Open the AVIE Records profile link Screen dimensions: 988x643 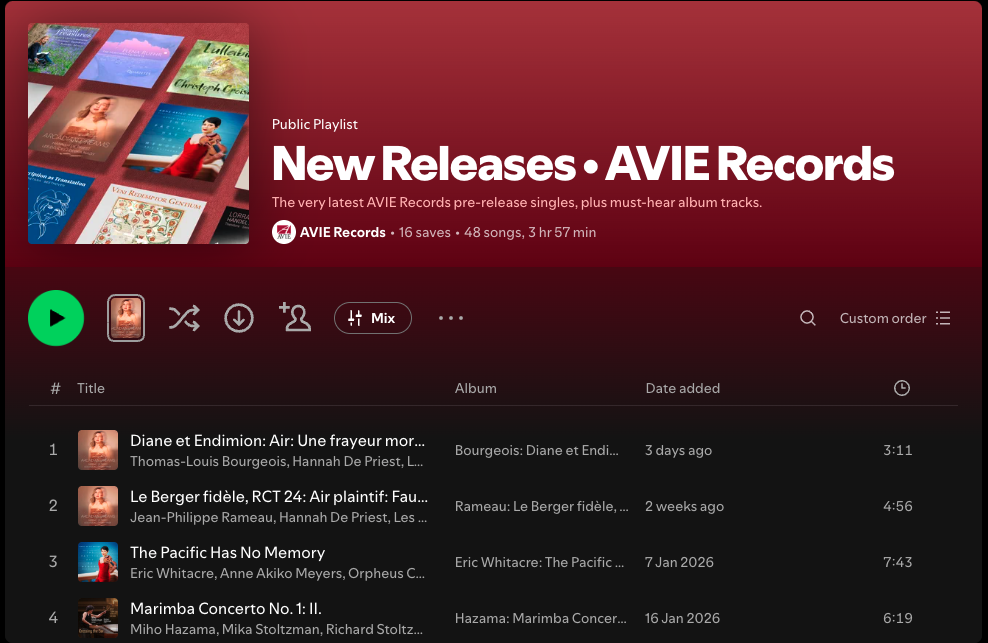tap(342, 232)
